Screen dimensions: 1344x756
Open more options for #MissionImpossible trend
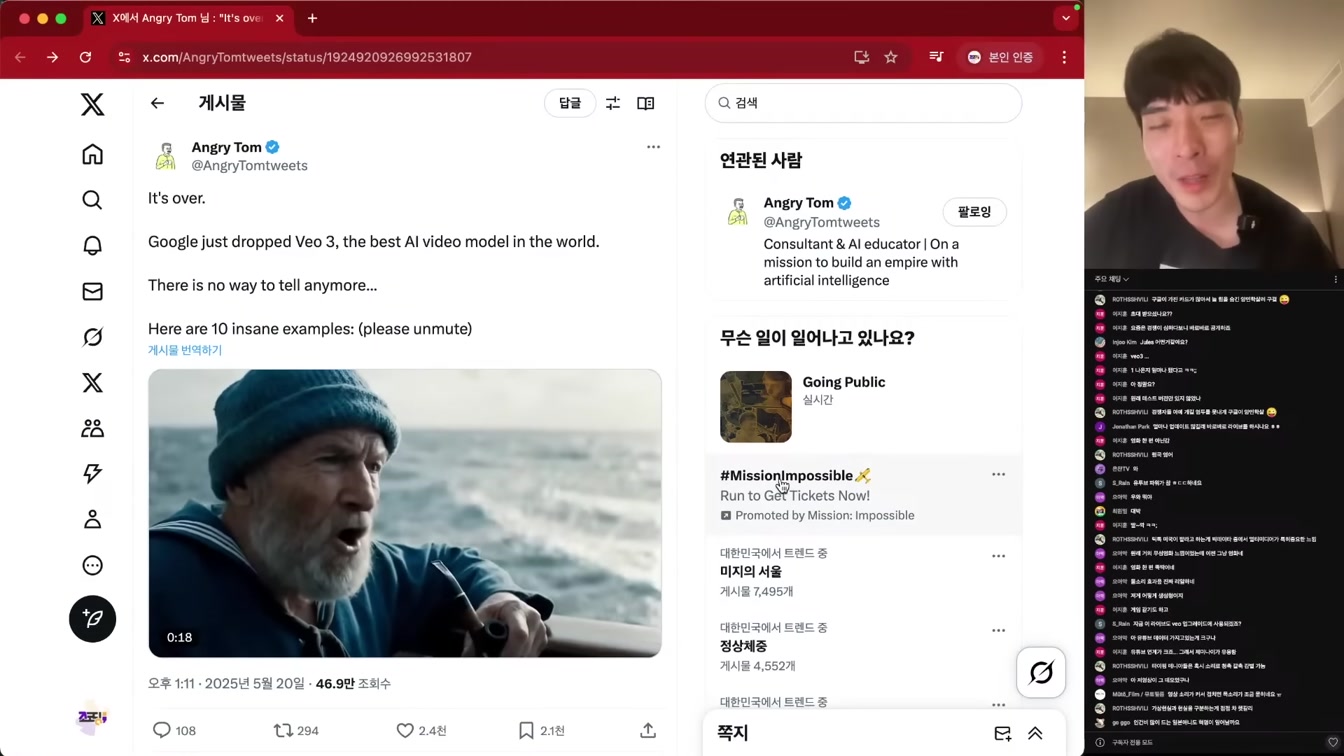(998, 475)
